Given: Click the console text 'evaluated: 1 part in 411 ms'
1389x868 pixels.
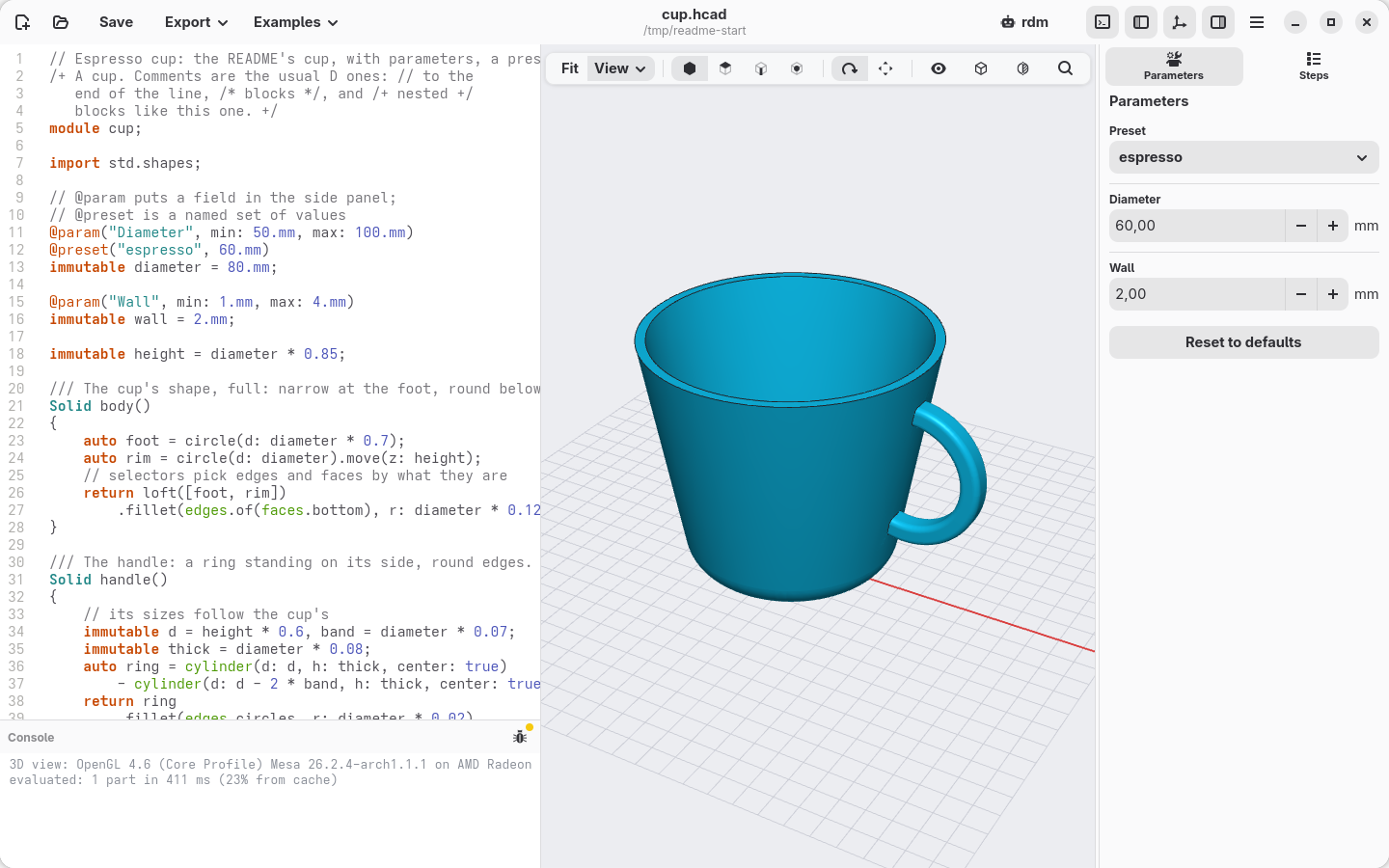Looking at the screenshot, I should pyautogui.click(x=109, y=780).
